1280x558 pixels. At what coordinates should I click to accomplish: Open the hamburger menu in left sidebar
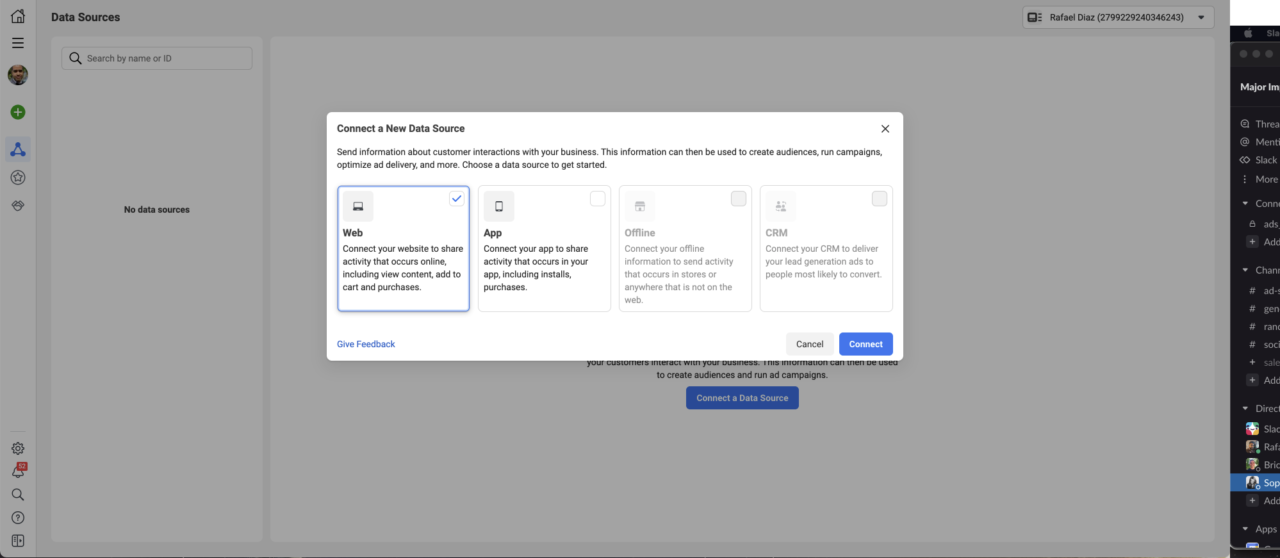[17, 43]
